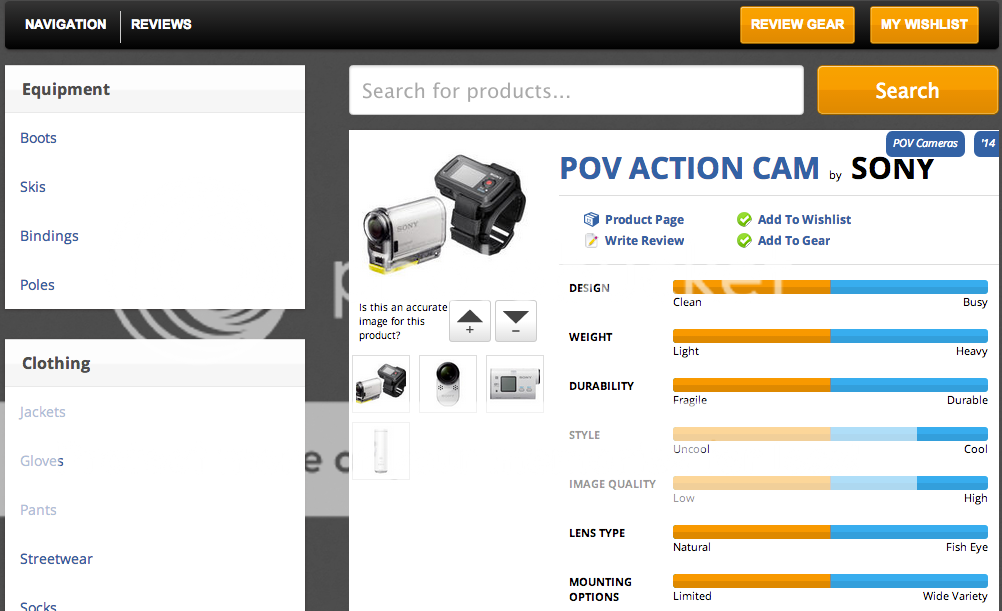Viewport: 1002px width, 611px height.
Task: Click the Design Clean-to-Busy rating bar
Action: (830, 287)
